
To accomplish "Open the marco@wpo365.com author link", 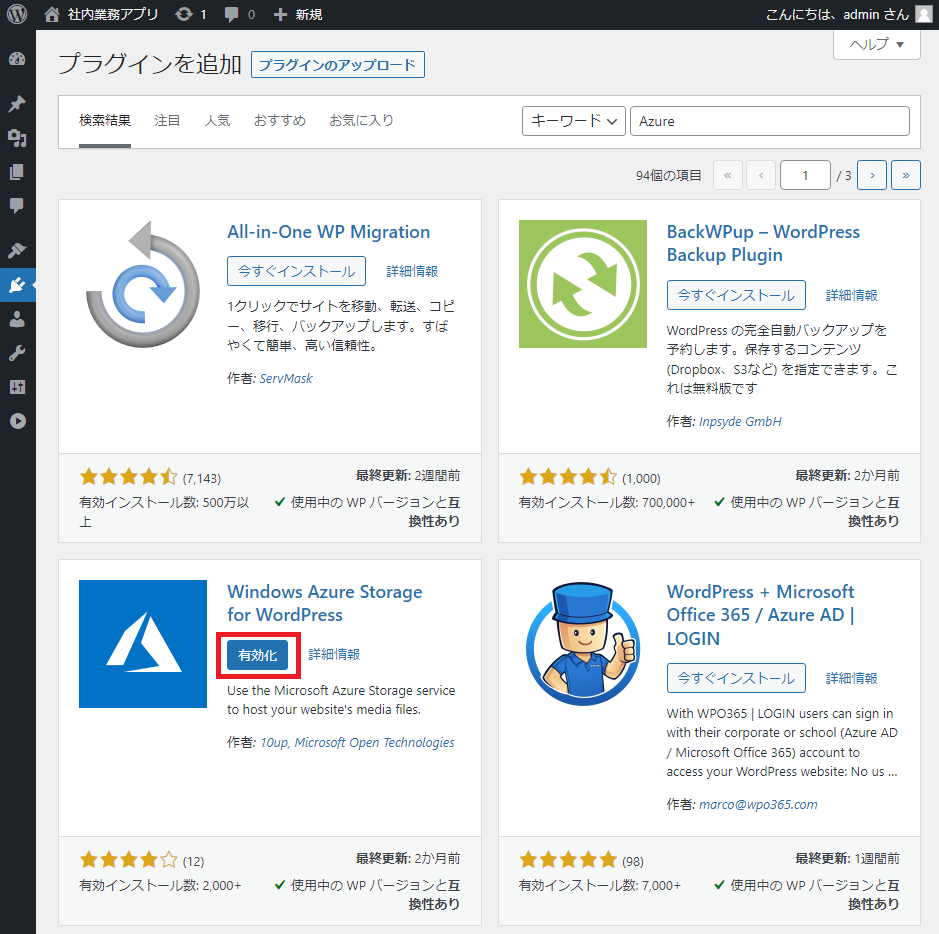I will 758,805.
